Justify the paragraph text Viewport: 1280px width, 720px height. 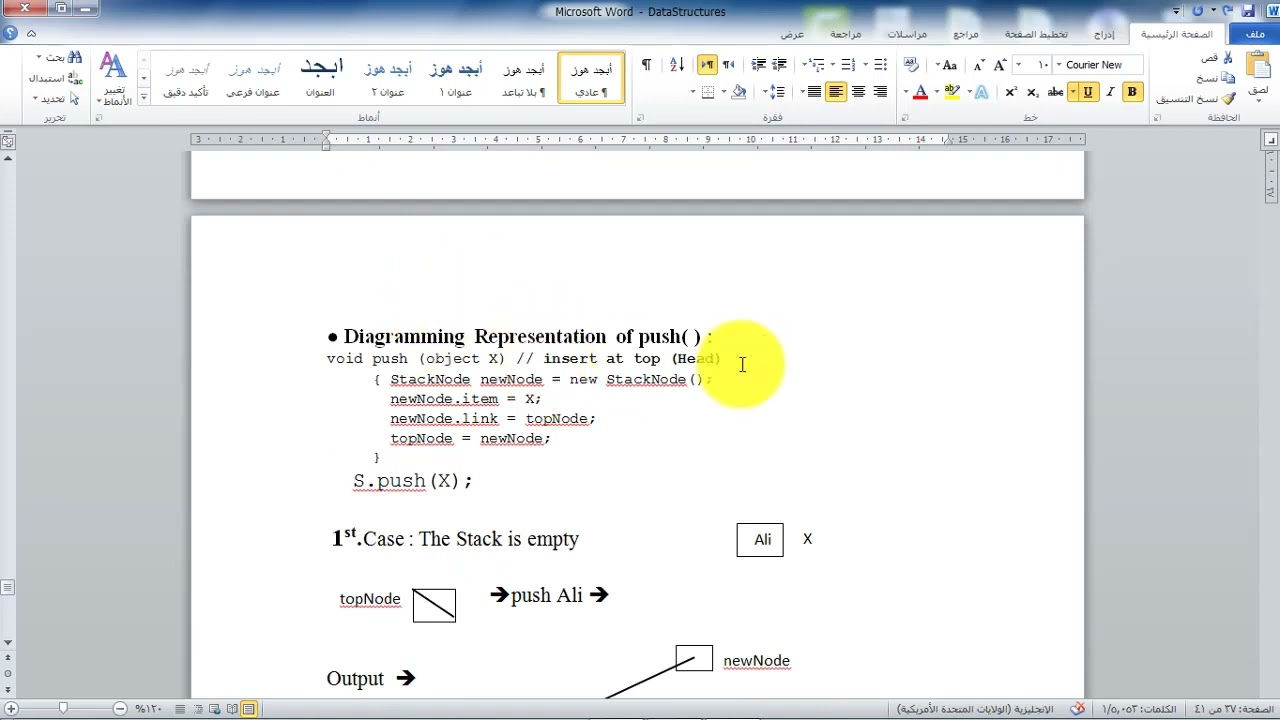click(814, 92)
